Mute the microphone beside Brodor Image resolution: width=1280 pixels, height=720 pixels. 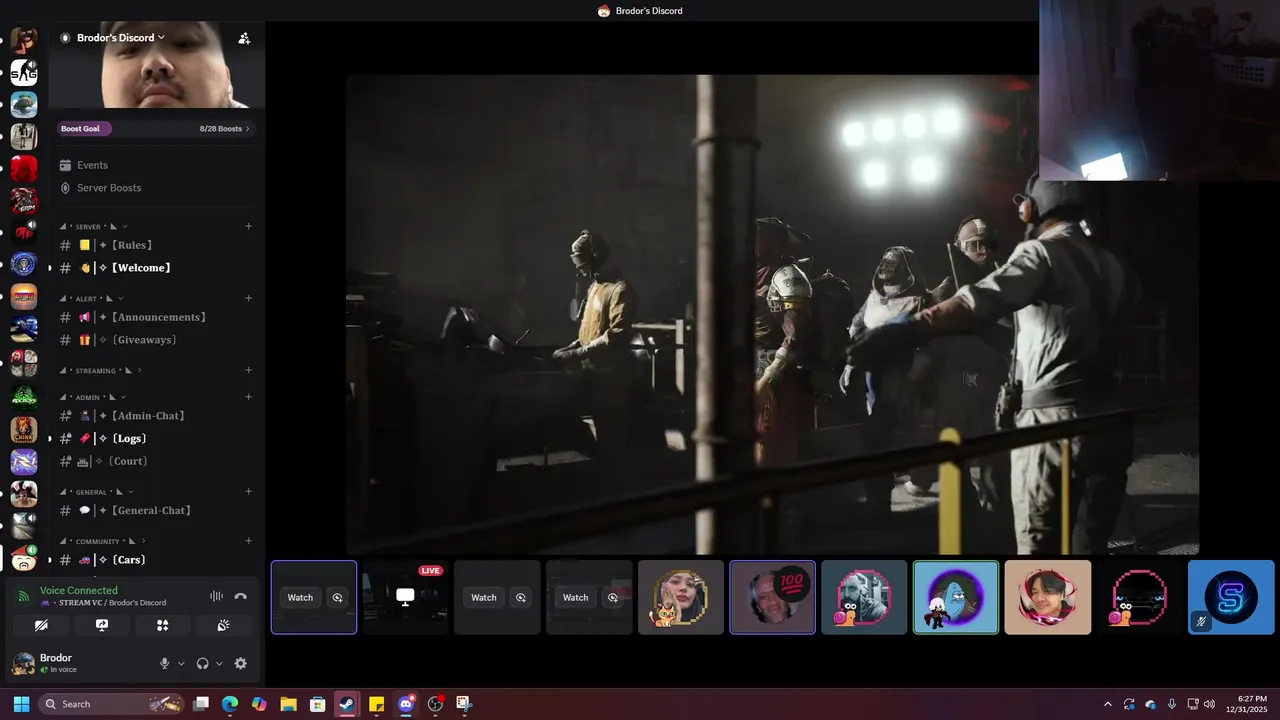(165, 663)
